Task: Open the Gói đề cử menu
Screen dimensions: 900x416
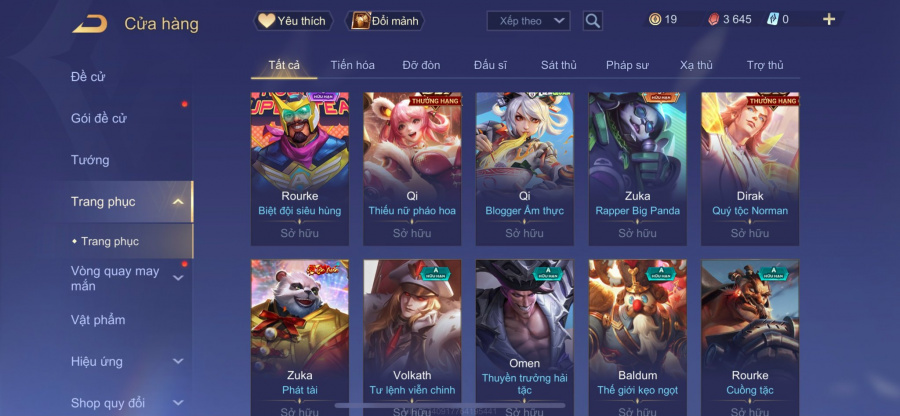Action: point(99,118)
